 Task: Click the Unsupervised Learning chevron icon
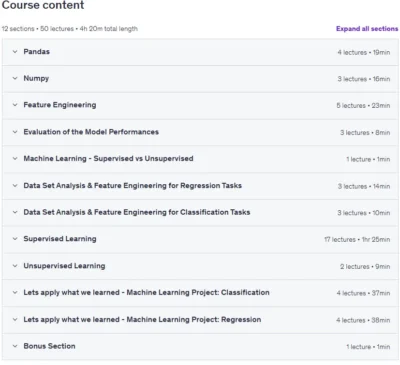15,266
